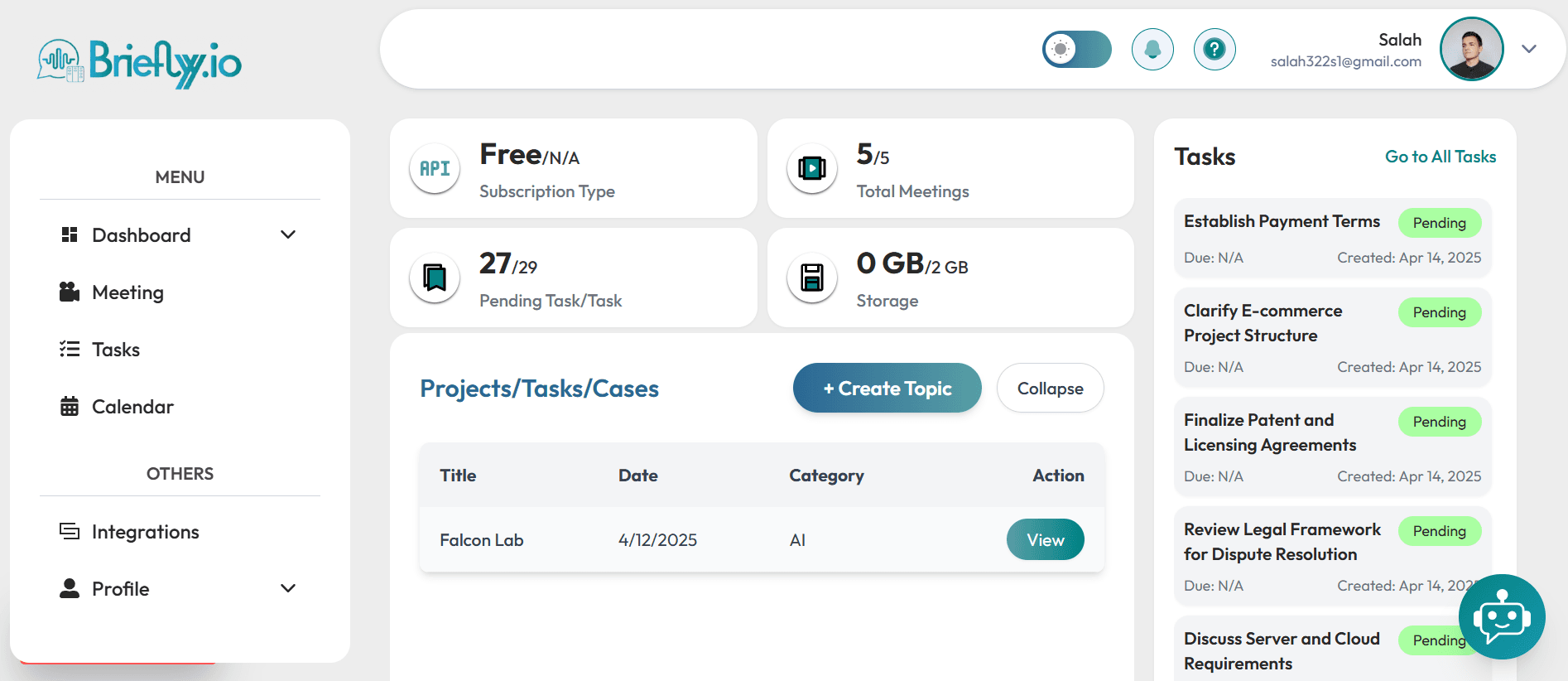Collapse the Projects/Tasks/Cases section

[x=1050, y=389]
